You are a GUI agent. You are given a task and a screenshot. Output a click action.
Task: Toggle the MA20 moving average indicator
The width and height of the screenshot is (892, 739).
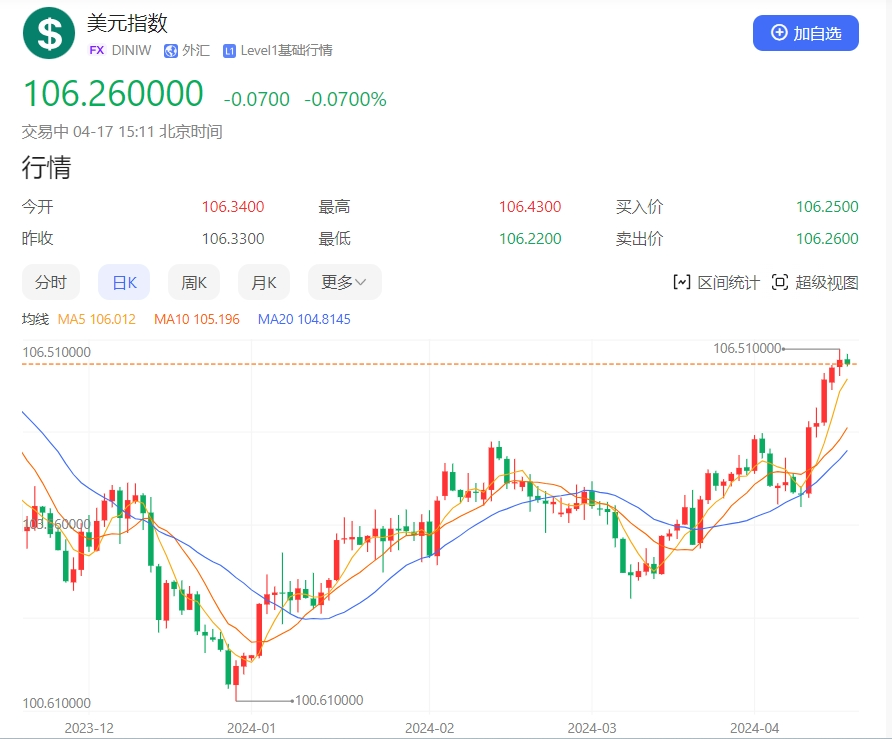(x=304, y=319)
